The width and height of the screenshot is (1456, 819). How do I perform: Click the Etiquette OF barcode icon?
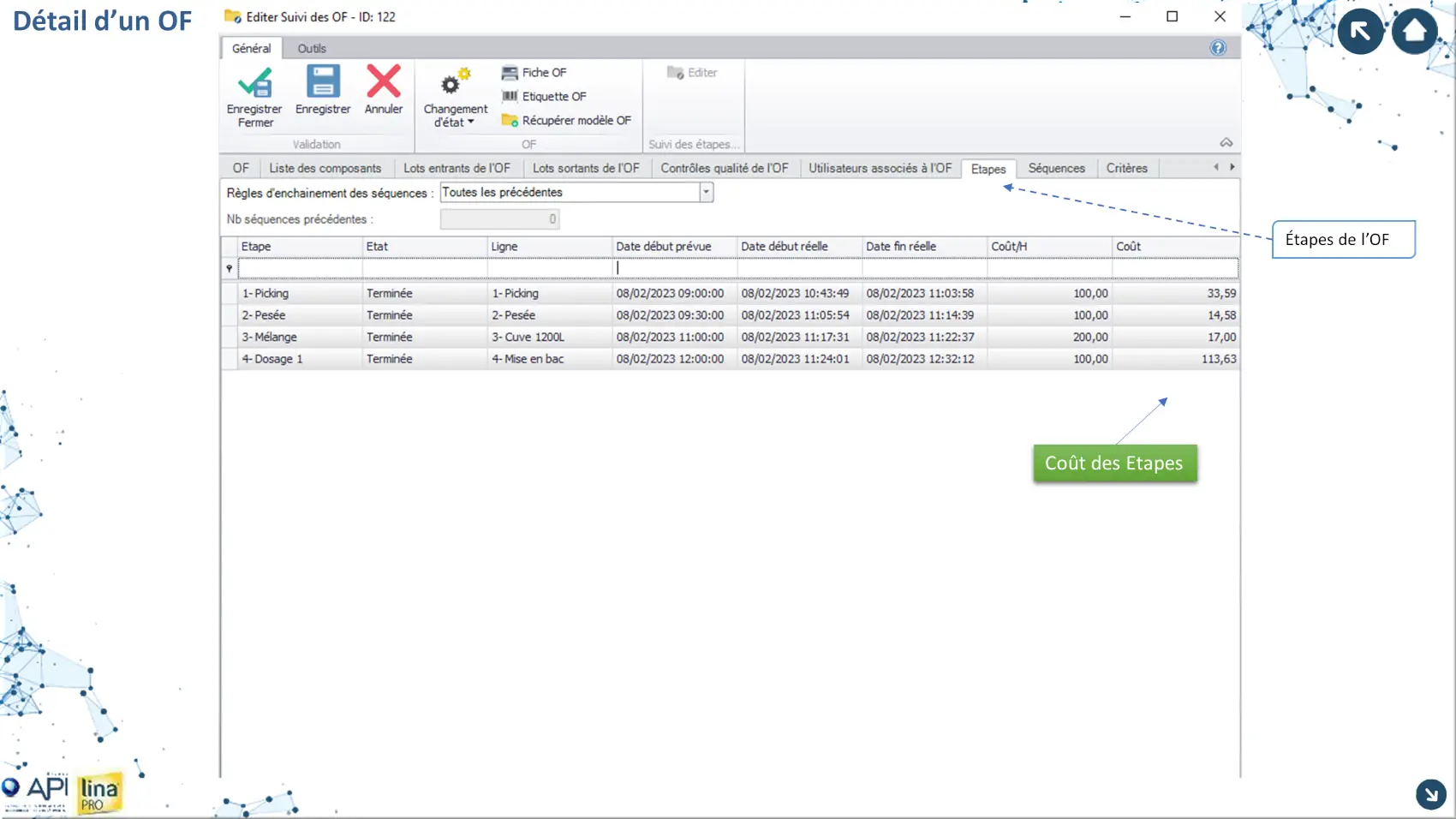pos(510,97)
